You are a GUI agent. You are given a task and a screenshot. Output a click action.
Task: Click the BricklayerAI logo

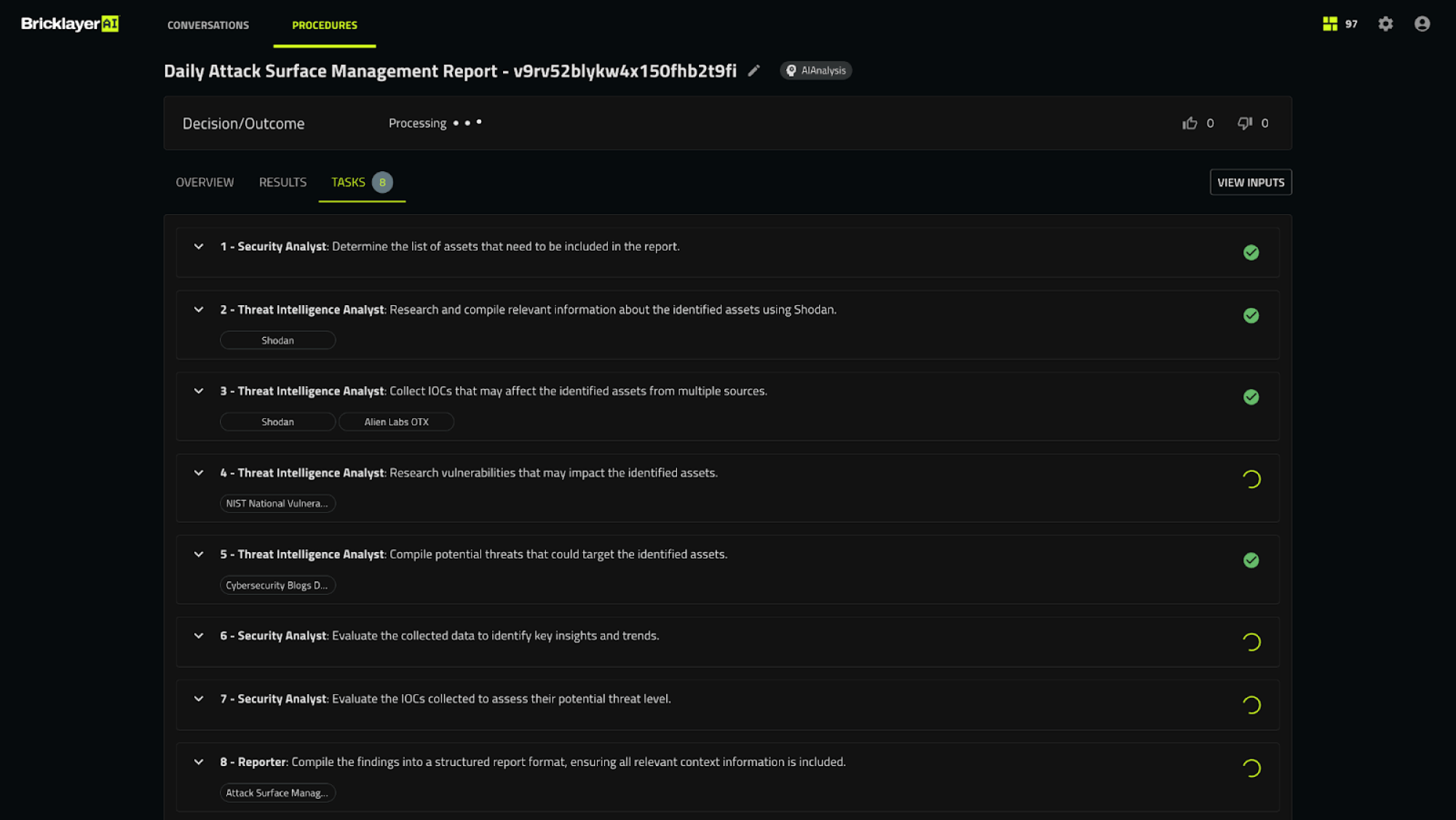[x=69, y=24]
